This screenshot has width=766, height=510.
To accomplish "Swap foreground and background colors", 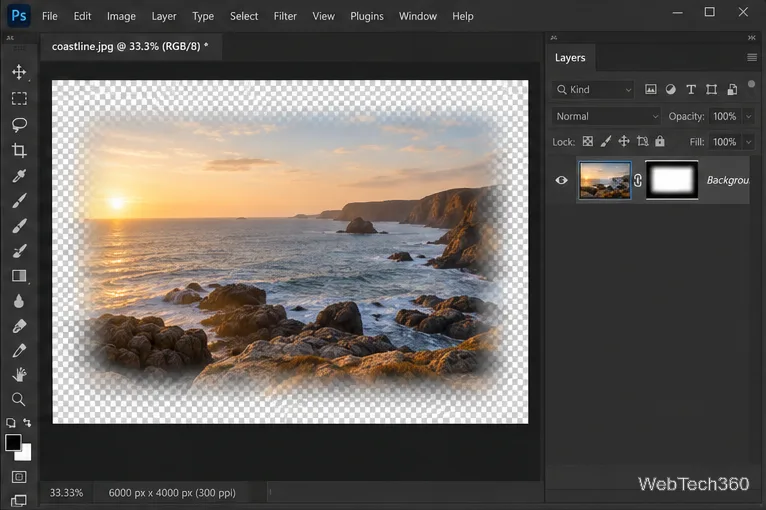I will [x=27, y=423].
